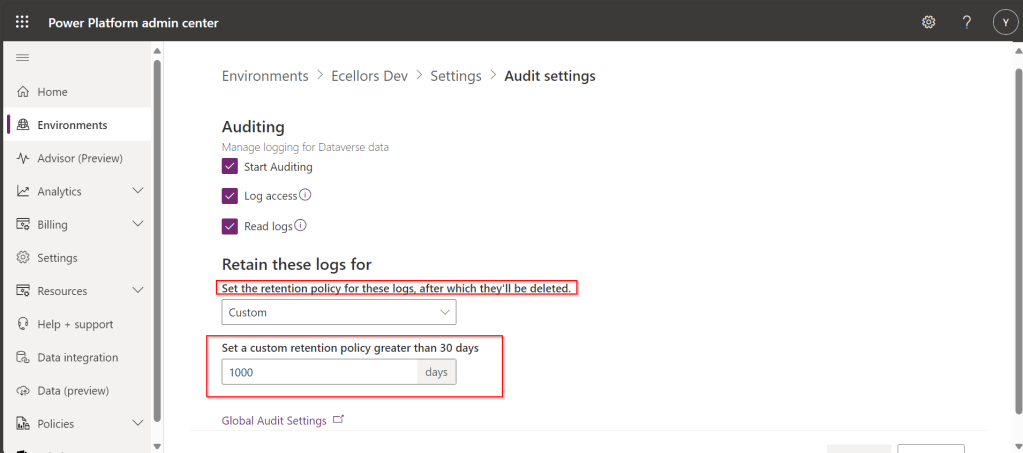Open the help question mark icon
Image resolution: width=1023 pixels, height=453 pixels.
966,22
